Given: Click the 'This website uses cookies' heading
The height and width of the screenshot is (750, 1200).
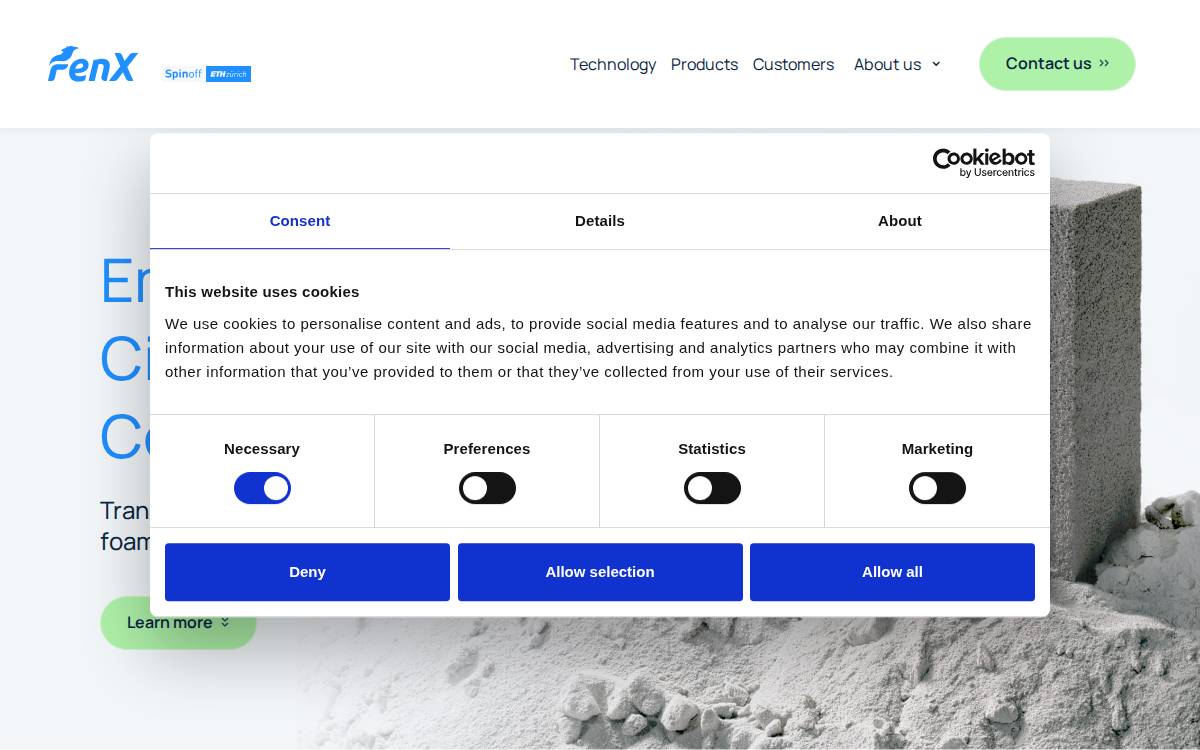Looking at the screenshot, I should [262, 292].
